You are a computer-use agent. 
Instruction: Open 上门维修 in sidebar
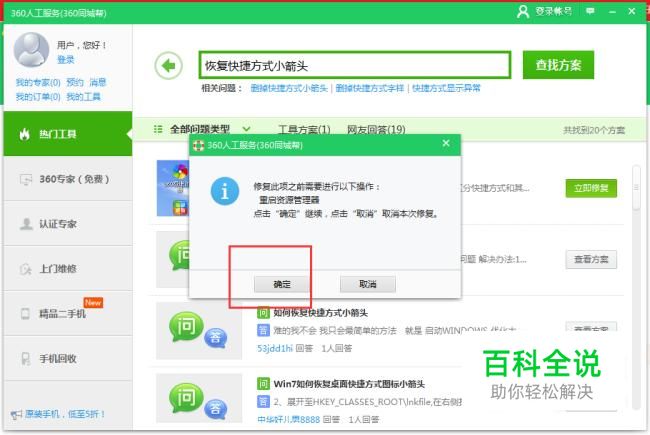[x=68, y=269]
